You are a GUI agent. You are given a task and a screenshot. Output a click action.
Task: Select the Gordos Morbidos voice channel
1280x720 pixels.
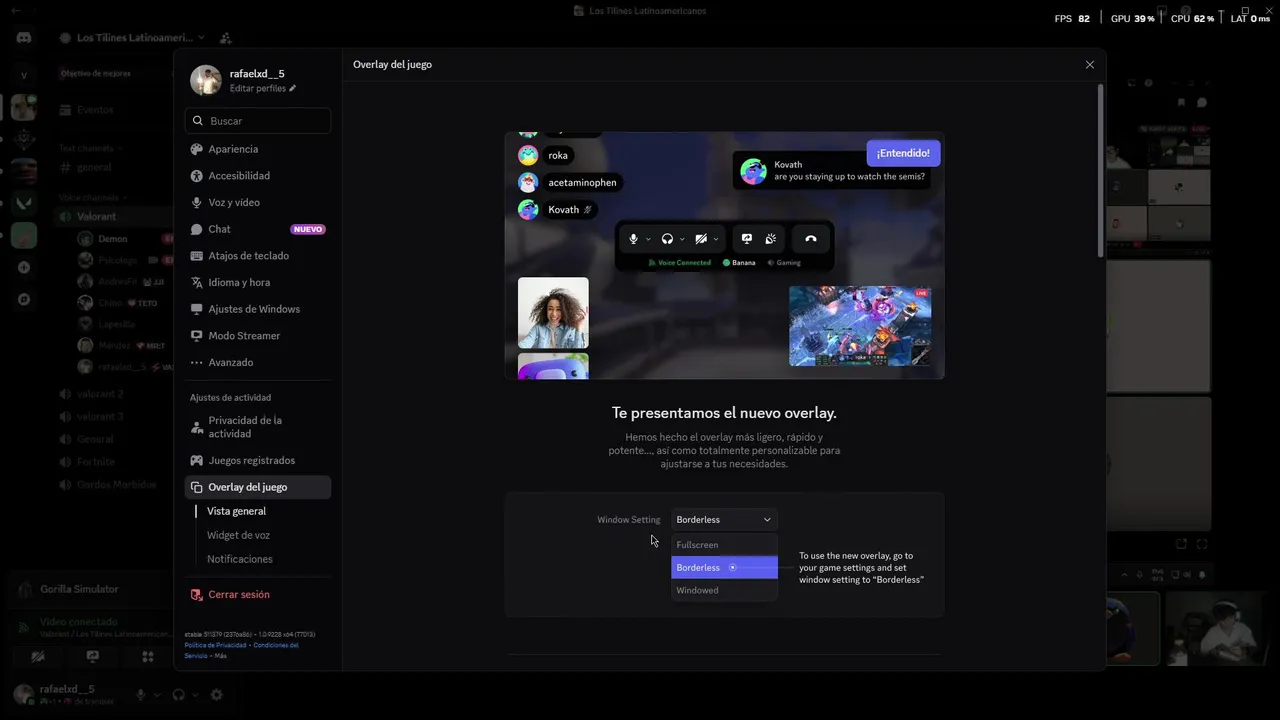117,485
